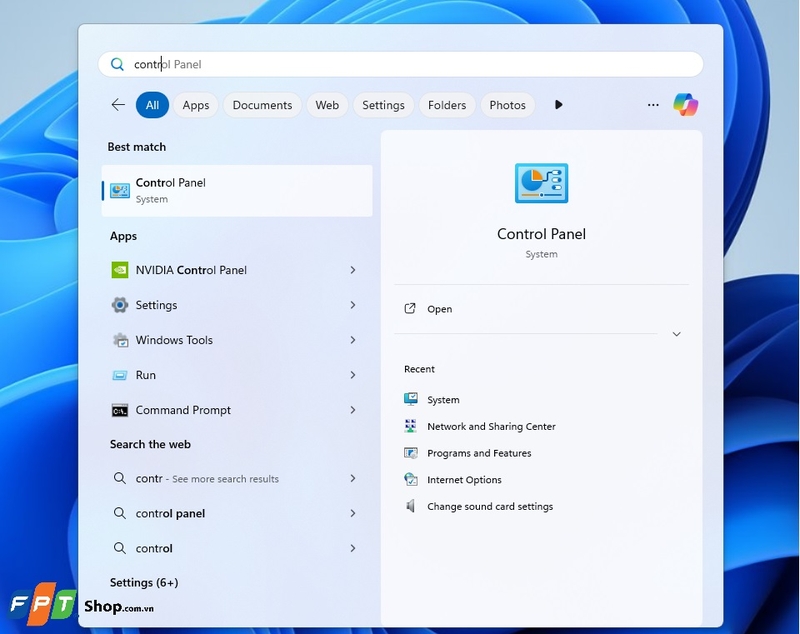Expand the NVIDIA Control Panel chevron
This screenshot has width=800, height=634.
[x=353, y=270]
